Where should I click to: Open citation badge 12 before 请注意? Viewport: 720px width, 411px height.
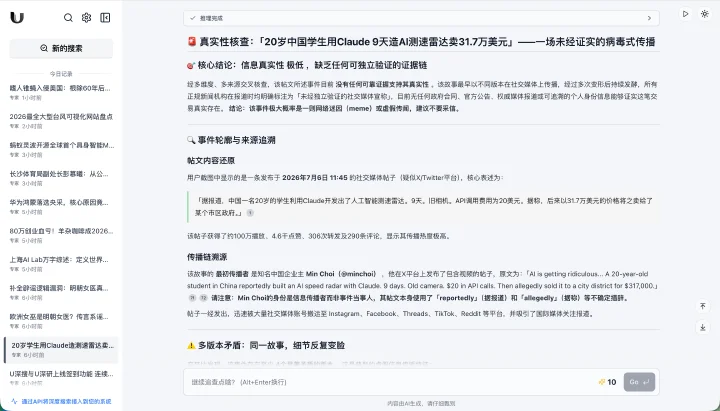point(203,298)
